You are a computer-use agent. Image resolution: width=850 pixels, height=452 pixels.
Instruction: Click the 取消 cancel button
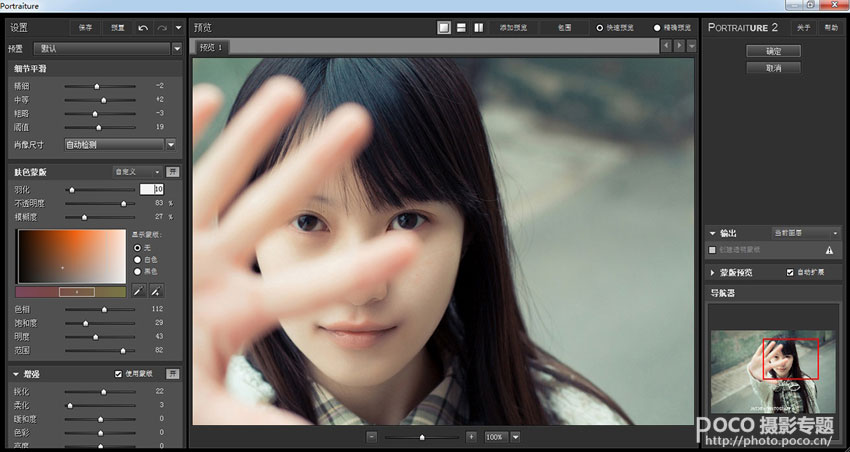(774, 68)
